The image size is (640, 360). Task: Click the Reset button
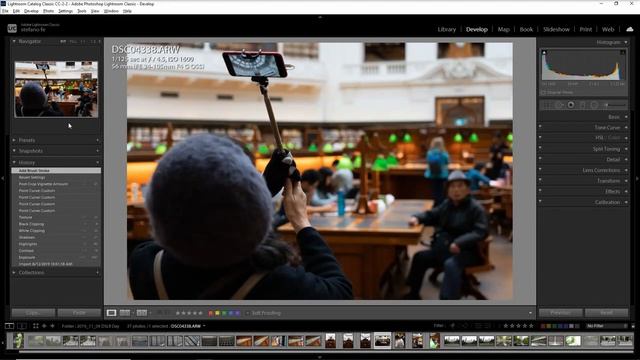[x=607, y=313]
